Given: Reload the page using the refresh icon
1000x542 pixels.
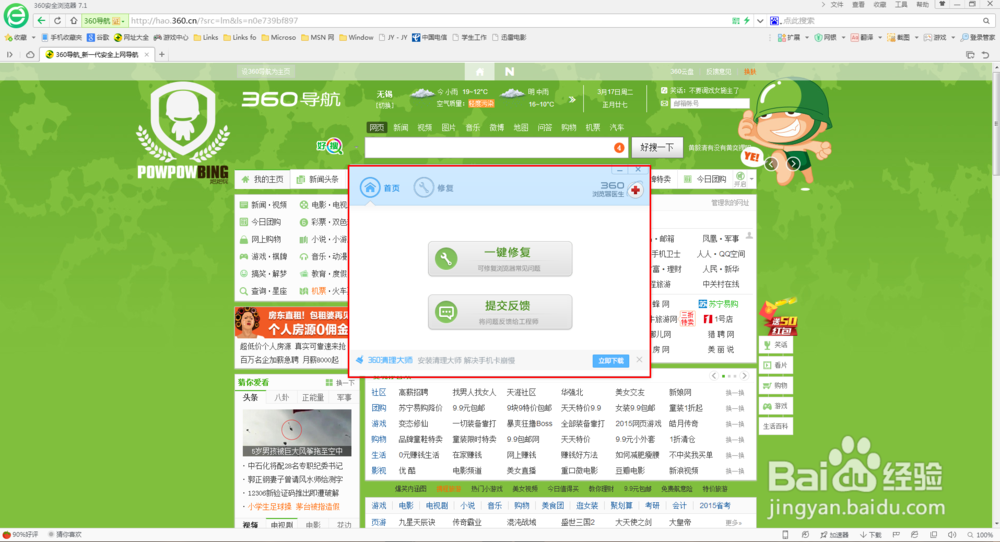Looking at the screenshot, I should coord(57,20).
